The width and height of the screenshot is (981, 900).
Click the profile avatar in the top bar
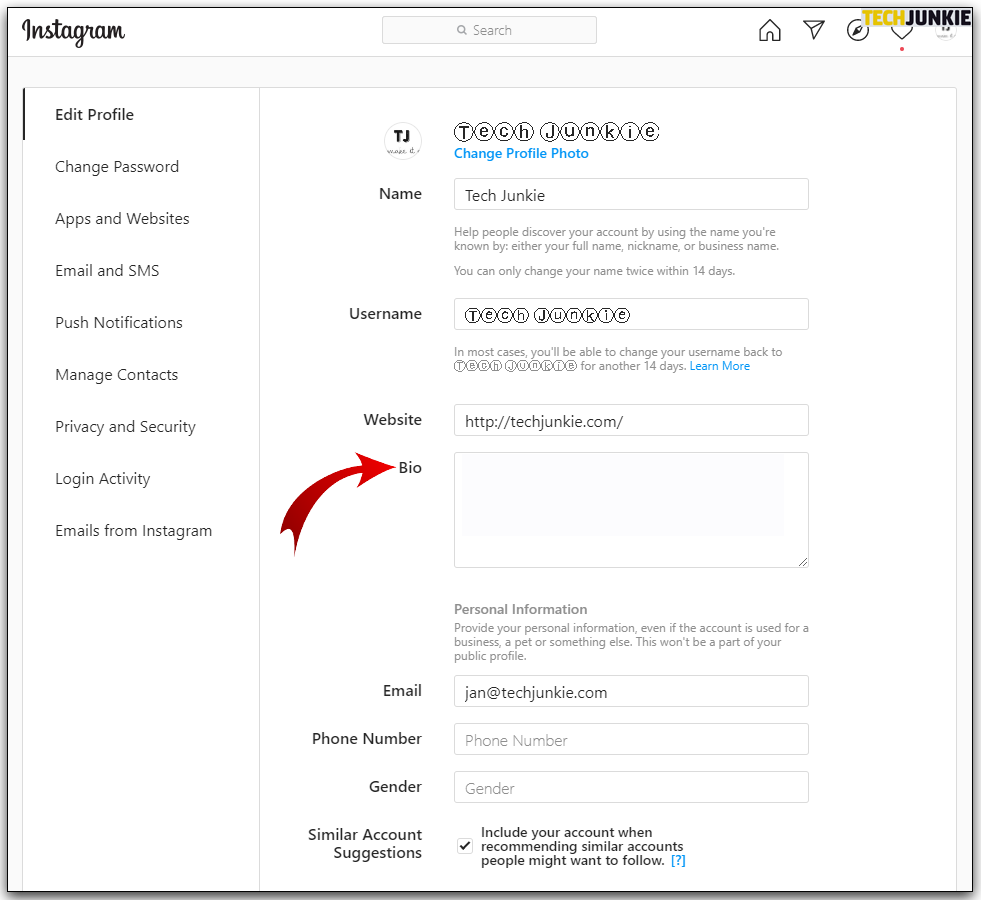945,32
